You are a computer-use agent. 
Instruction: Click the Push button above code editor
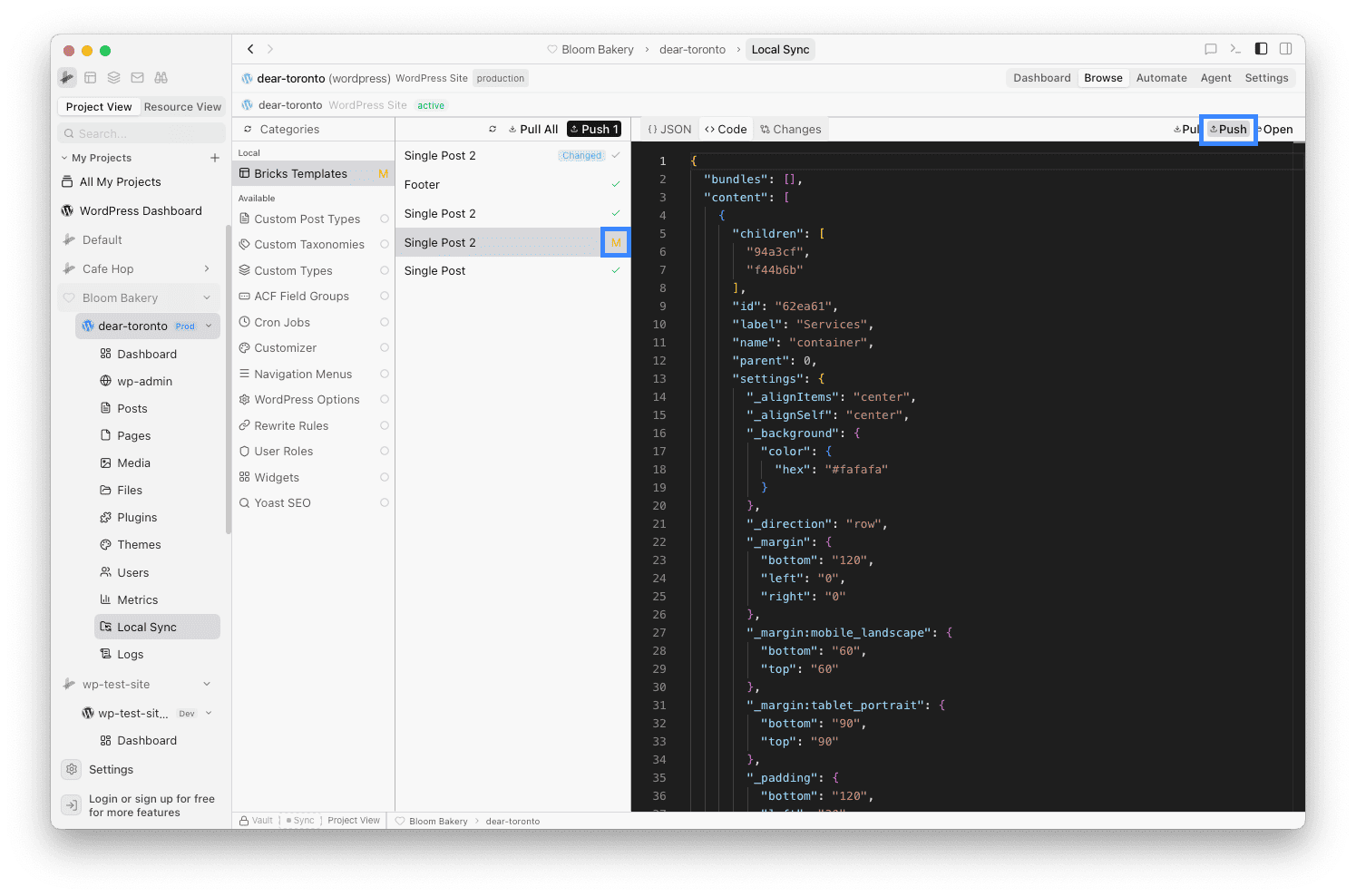coord(1228,130)
